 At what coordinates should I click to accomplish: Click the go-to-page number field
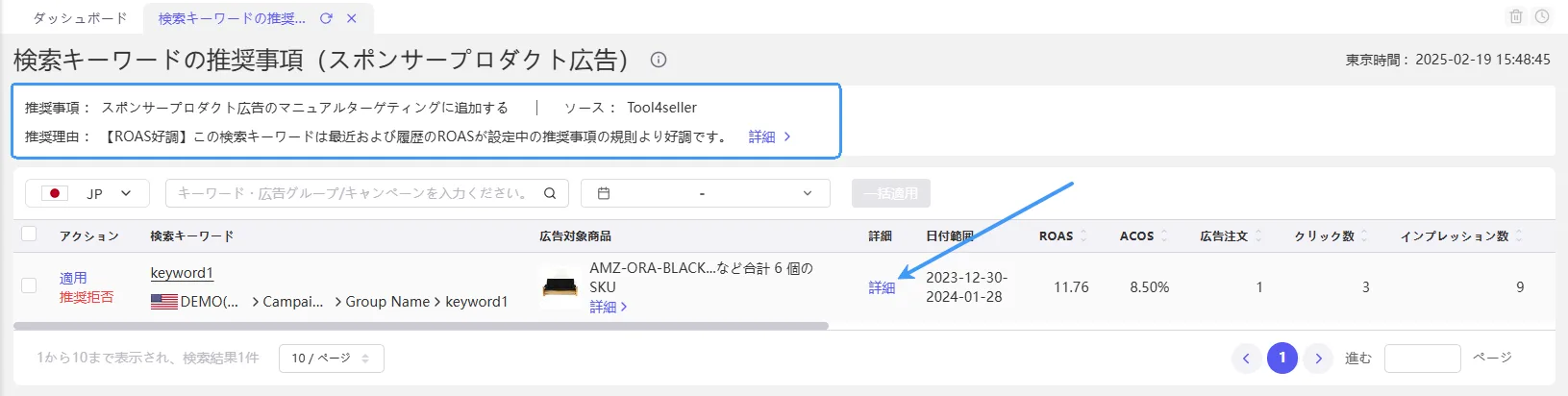coord(1423,358)
